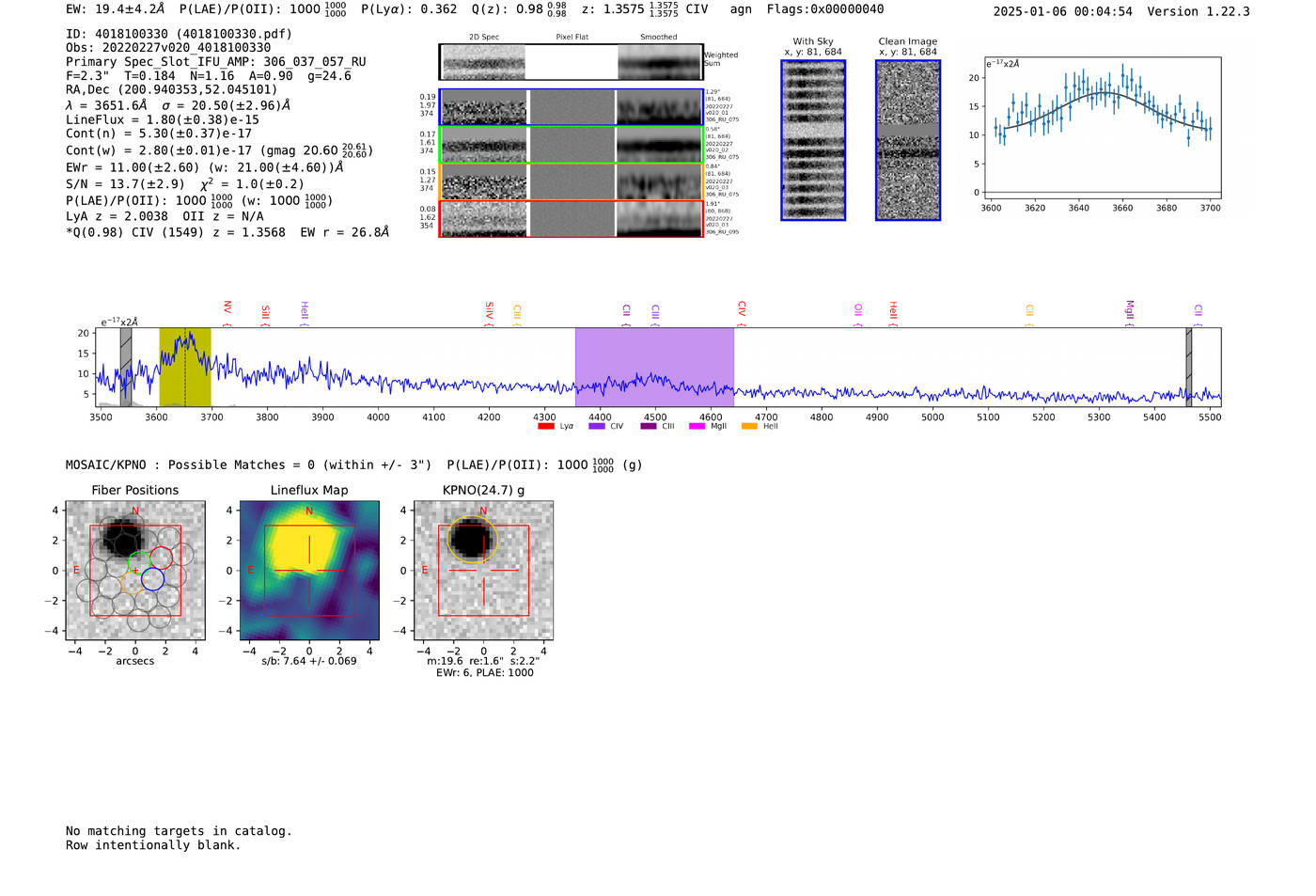Select the SiII emission line marker
The height and width of the screenshot is (896, 1316).
tap(266, 315)
